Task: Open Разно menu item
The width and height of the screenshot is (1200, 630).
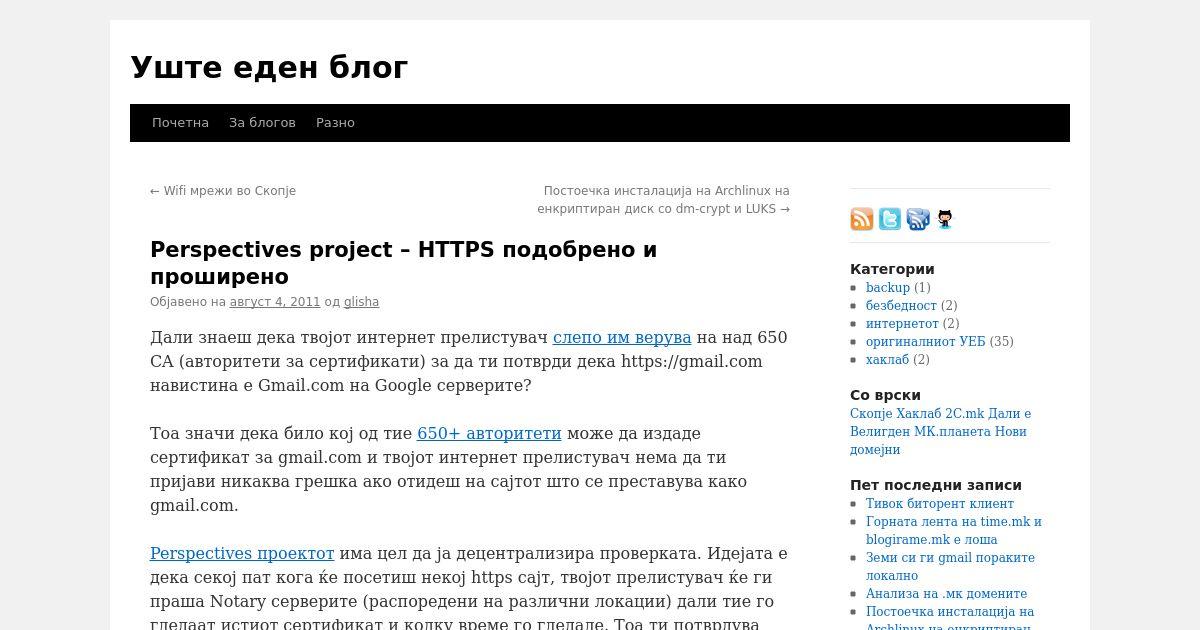Action: click(335, 123)
